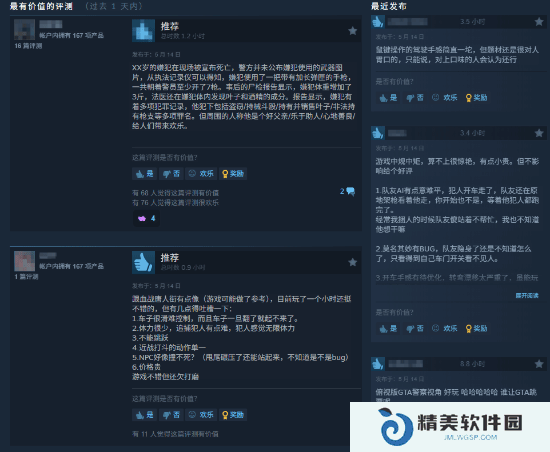Vote 是 on the 3.4 小时 recent review
The height and width of the screenshot is (452, 550).
pyautogui.click(x=388, y=328)
